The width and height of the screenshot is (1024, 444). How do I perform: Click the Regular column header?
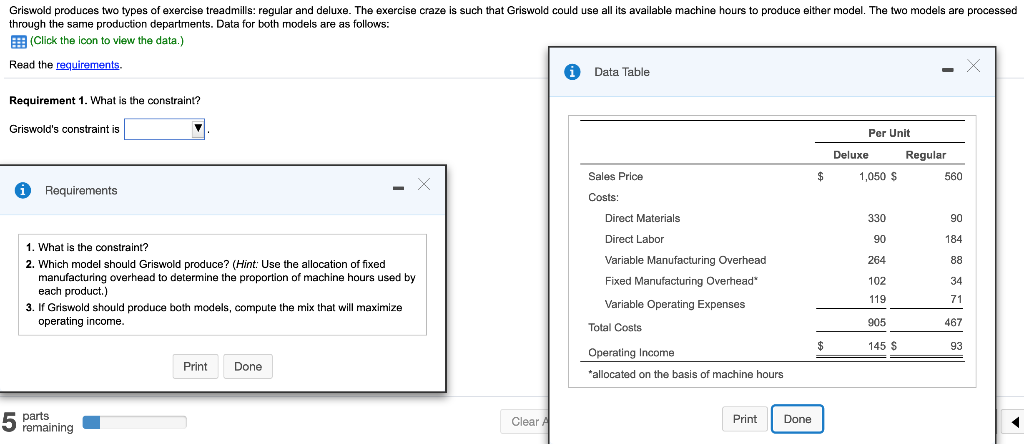(x=925, y=155)
